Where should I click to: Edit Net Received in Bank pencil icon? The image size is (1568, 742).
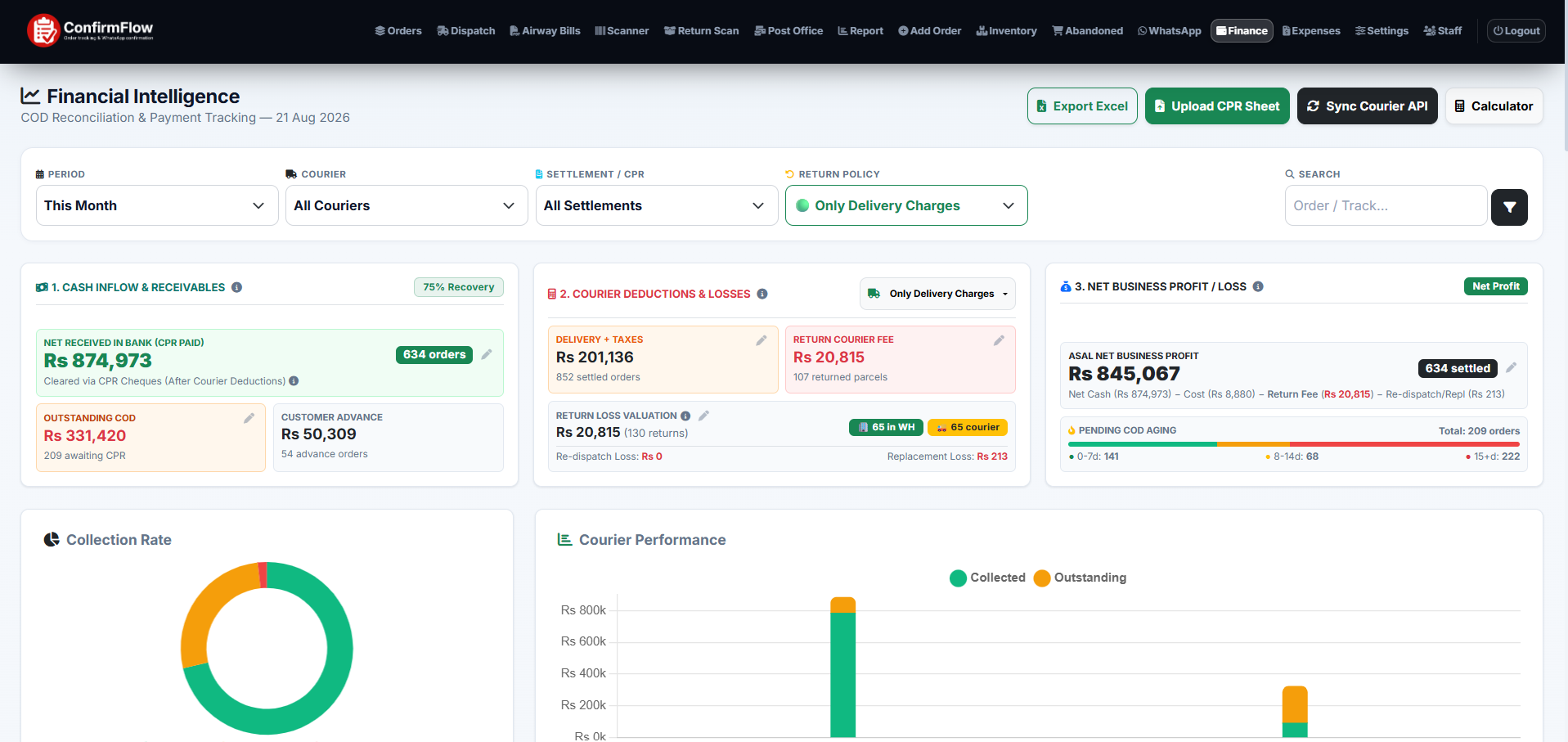tap(487, 354)
